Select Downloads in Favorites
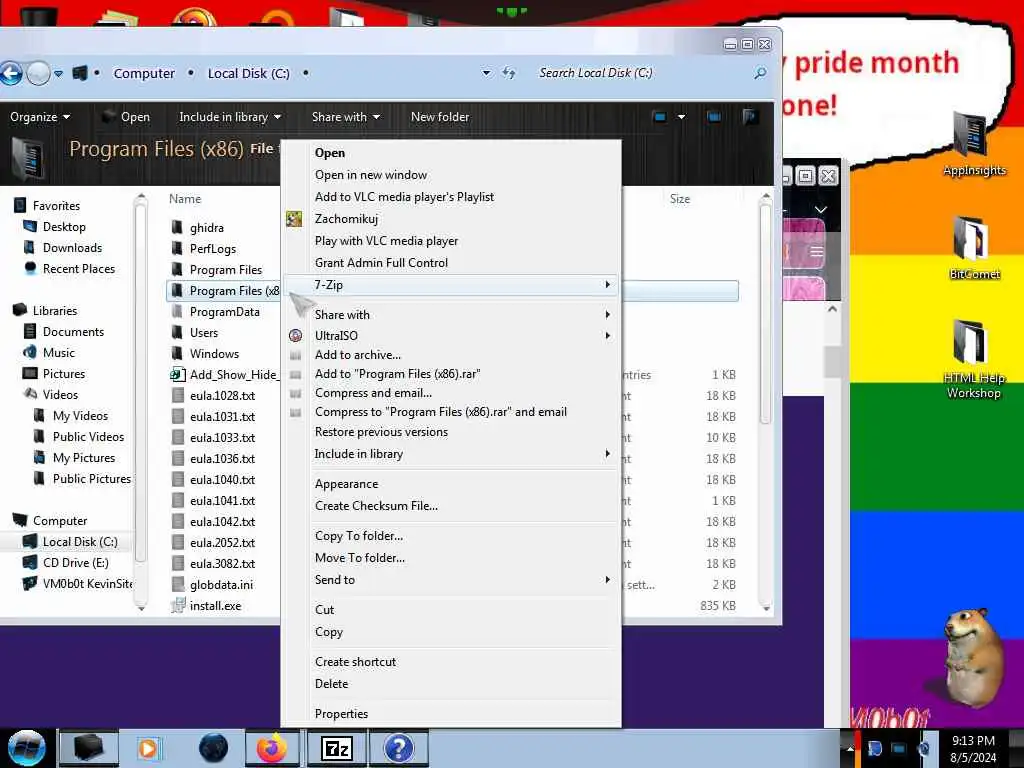The height and width of the screenshot is (768, 1024). coord(72,248)
